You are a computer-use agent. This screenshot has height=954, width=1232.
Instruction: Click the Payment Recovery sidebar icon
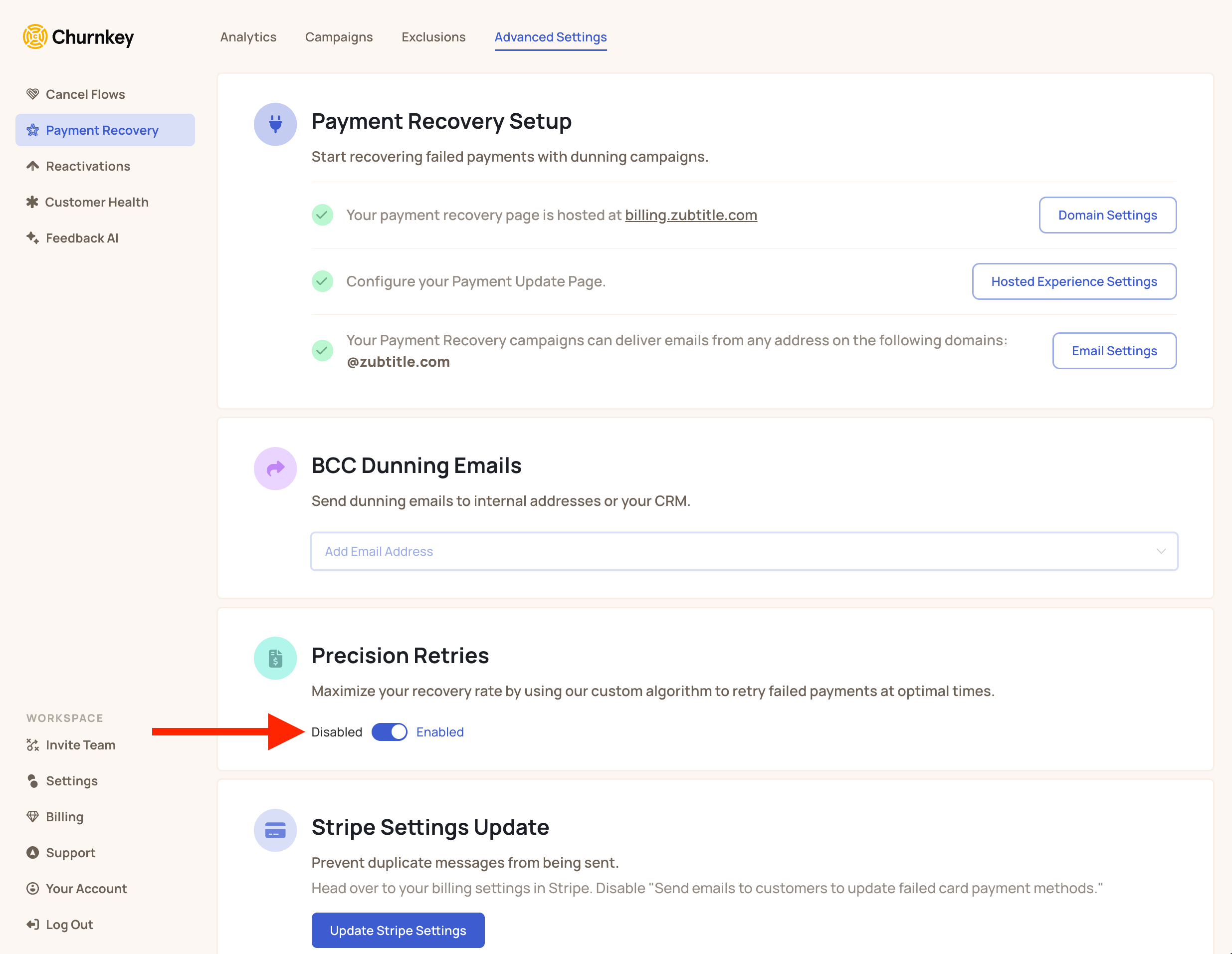(30, 129)
